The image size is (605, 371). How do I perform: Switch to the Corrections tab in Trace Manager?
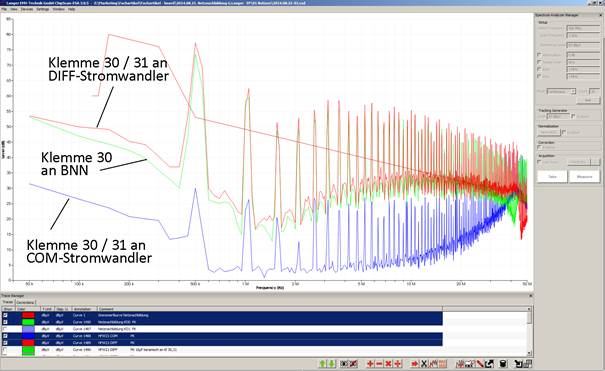25,302
